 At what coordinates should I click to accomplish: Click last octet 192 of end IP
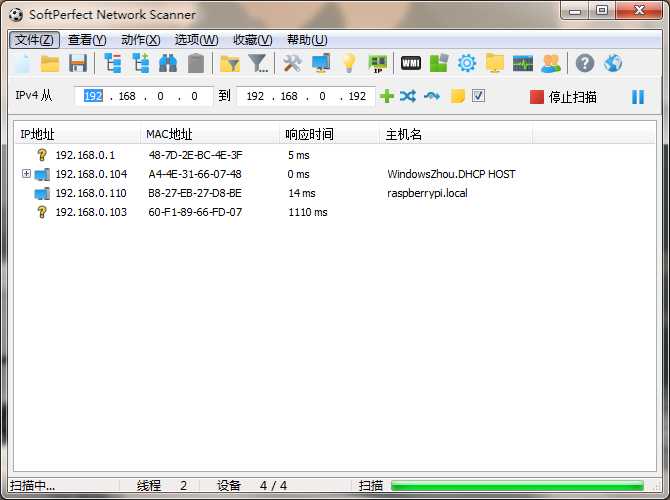[x=357, y=96]
